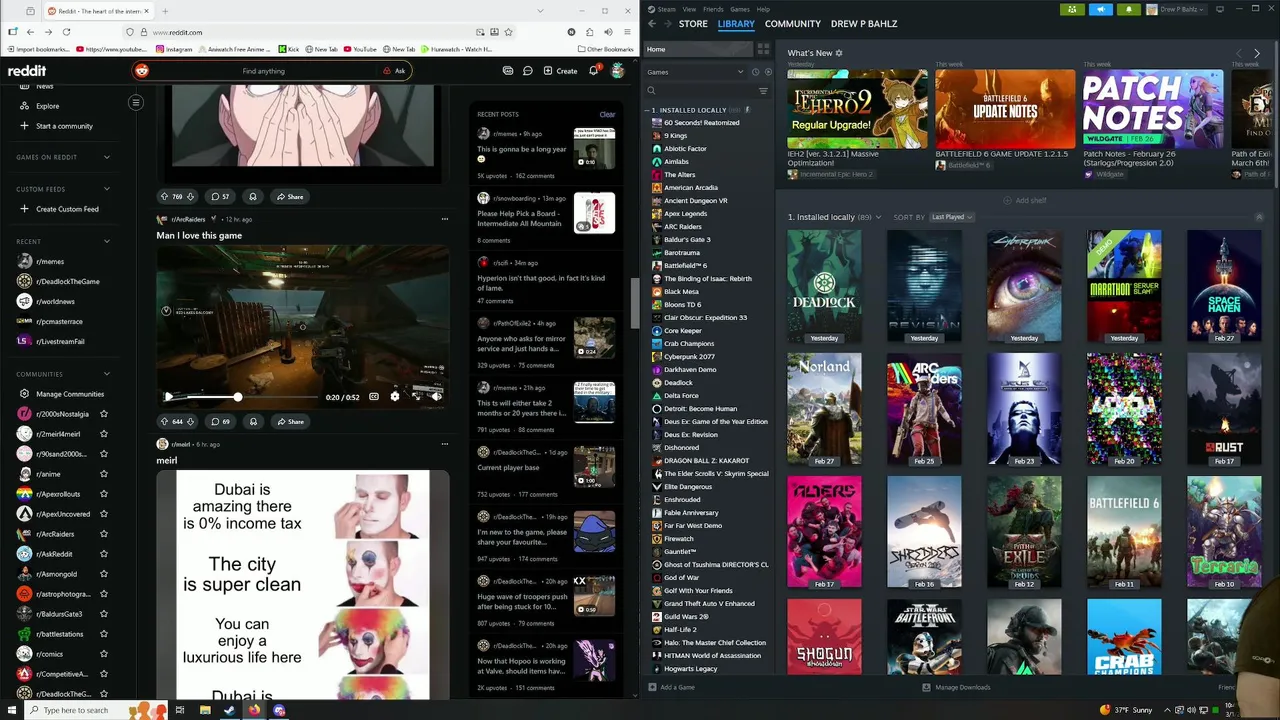Viewport: 1280px width, 720px height.
Task: Upvote the 'Man I love this game' post
Action: [x=164, y=422]
